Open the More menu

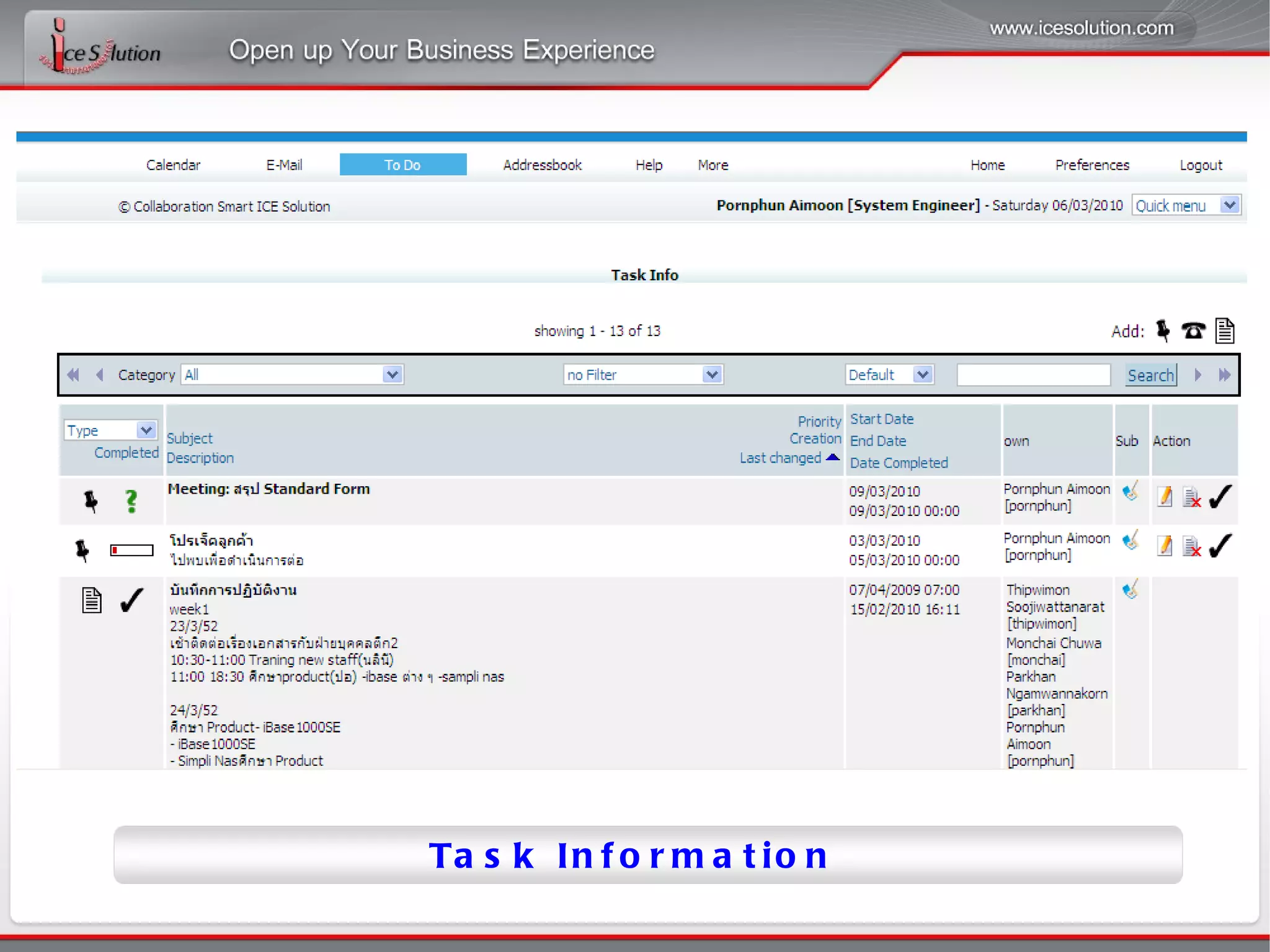[x=713, y=165]
